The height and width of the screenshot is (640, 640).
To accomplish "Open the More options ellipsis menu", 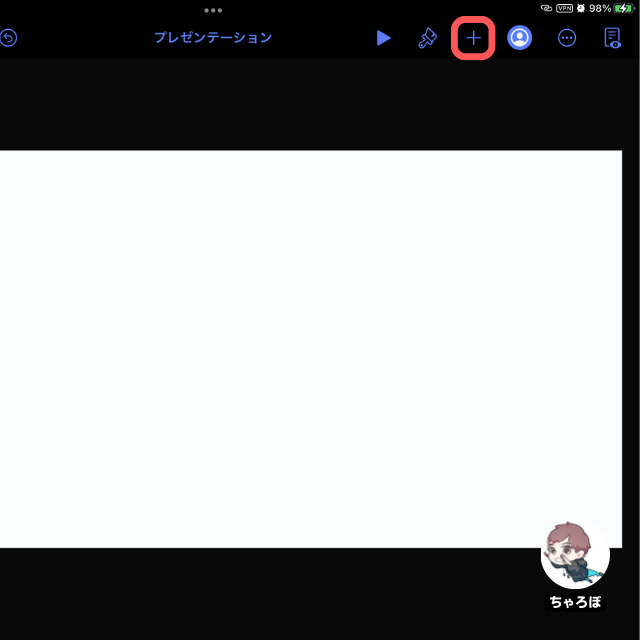I will [x=567, y=38].
